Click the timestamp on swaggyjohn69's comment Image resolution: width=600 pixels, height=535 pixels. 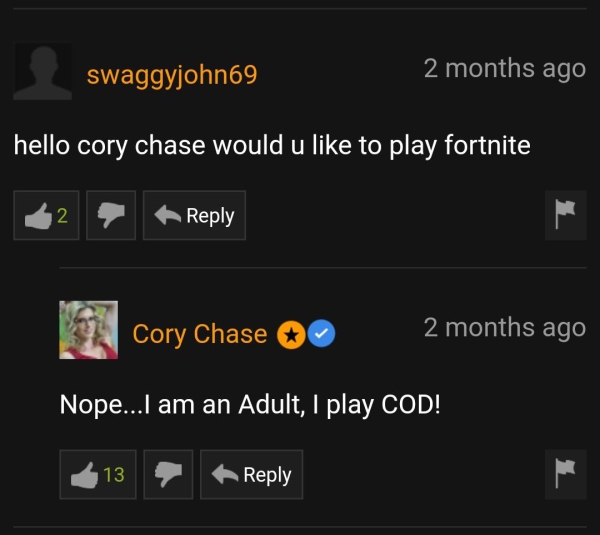(505, 69)
